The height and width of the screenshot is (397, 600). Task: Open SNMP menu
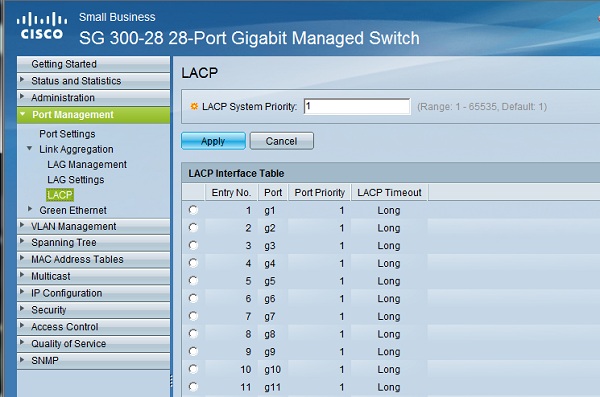pos(93,360)
